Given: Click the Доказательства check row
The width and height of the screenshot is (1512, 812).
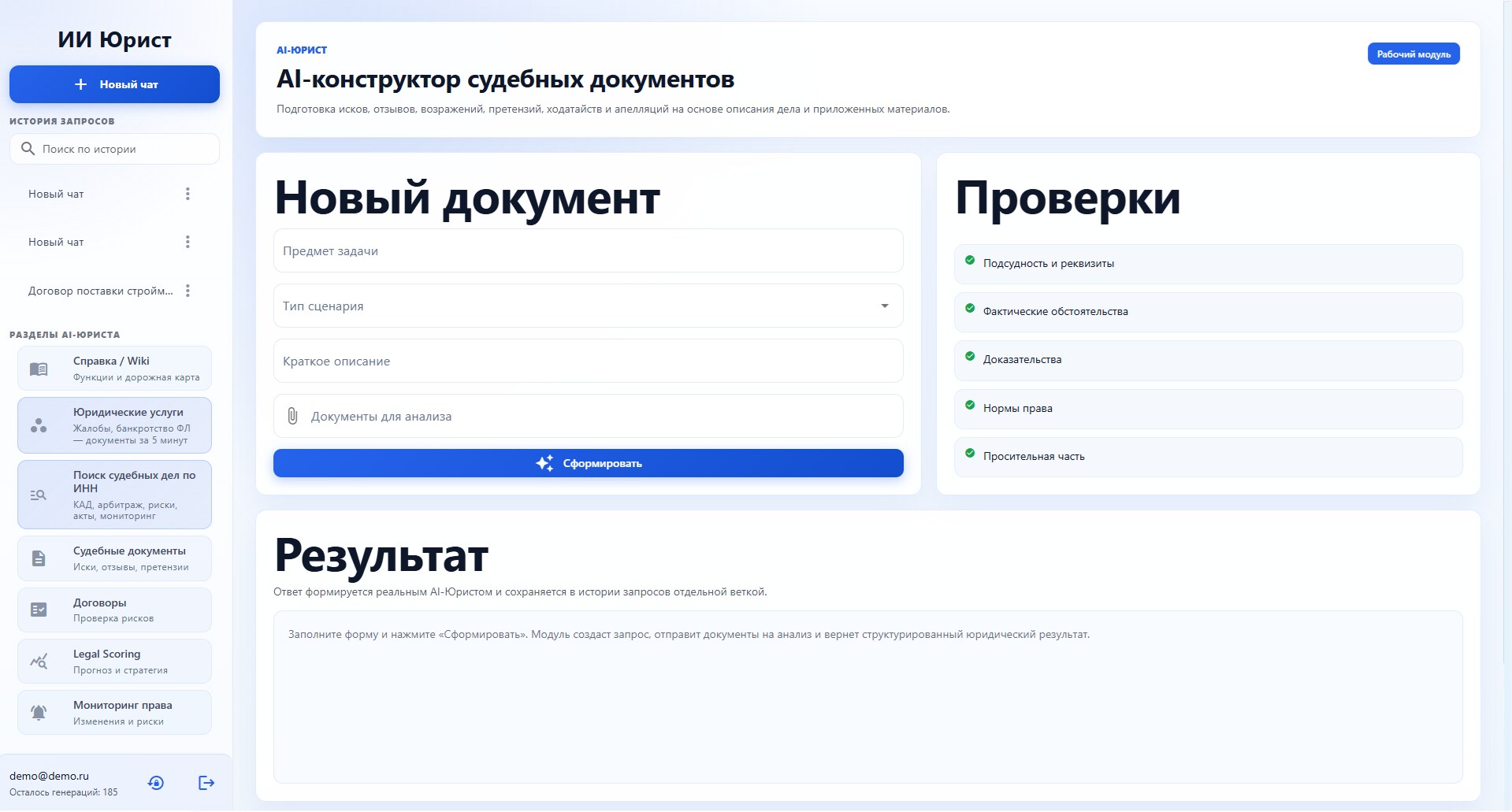Looking at the screenshot, I should click(x=1208, y=360).
